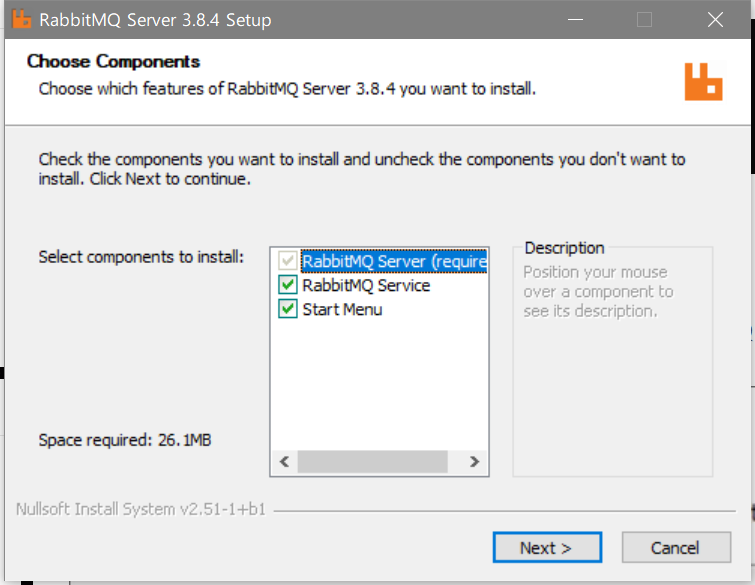
Task: Click the empty area of components list
Action: 379,385
